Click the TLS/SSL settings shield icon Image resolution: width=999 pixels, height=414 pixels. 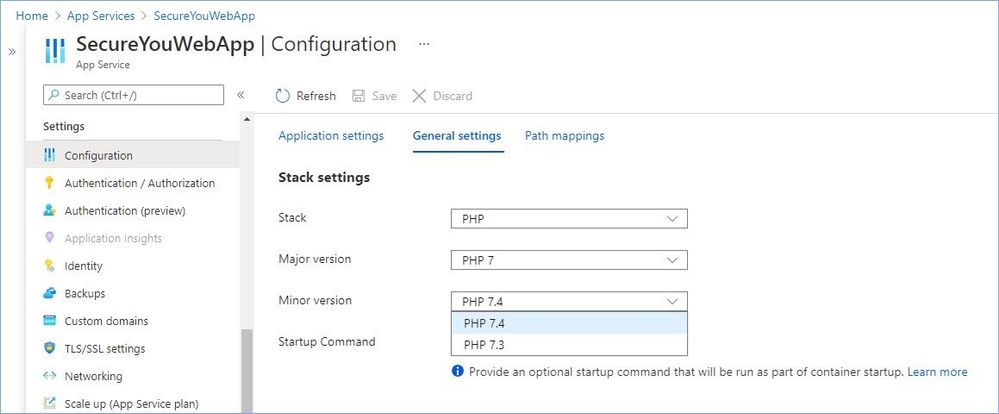49,349
